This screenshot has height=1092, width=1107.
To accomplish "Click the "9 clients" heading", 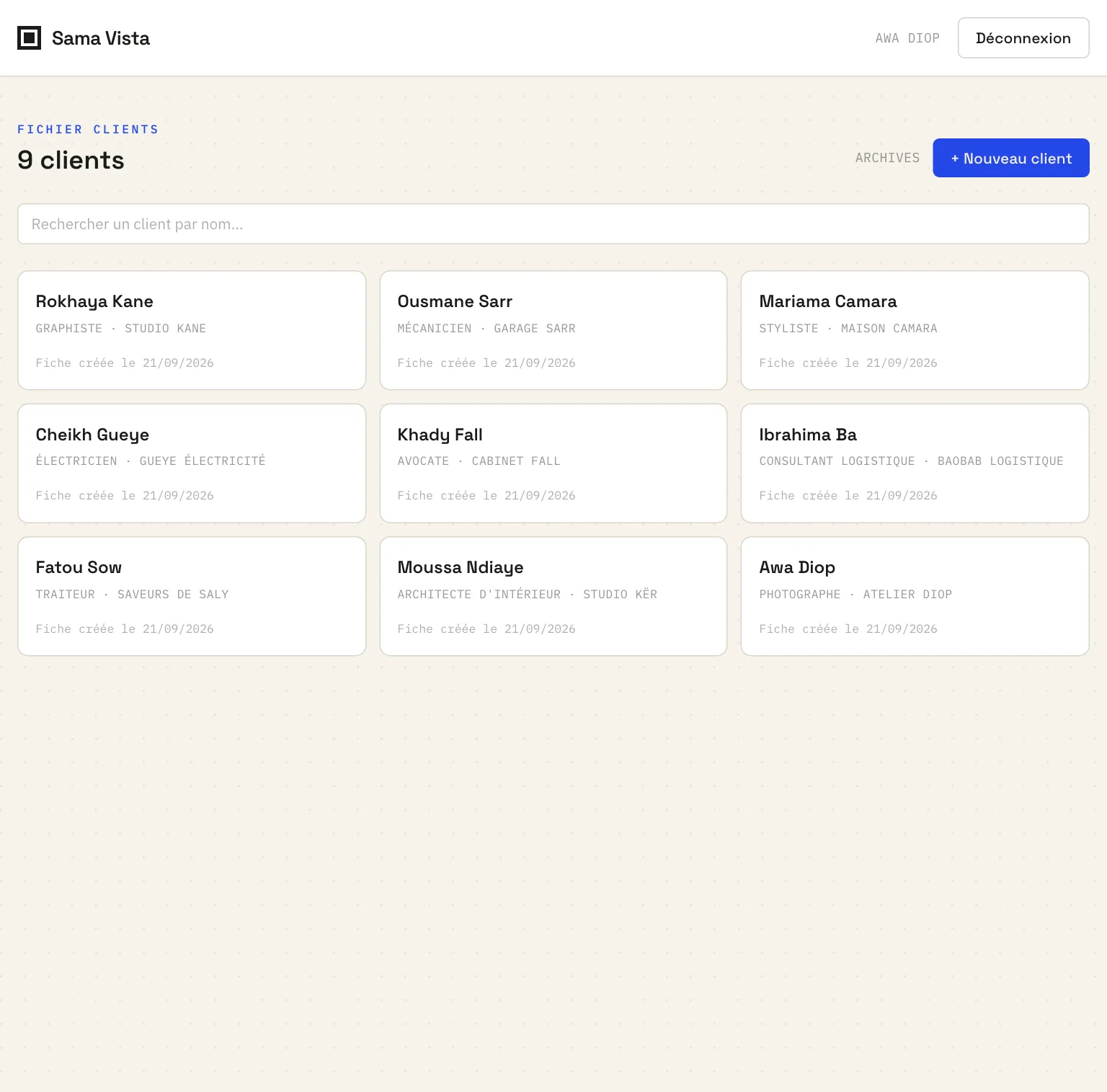I will point(71,160).
